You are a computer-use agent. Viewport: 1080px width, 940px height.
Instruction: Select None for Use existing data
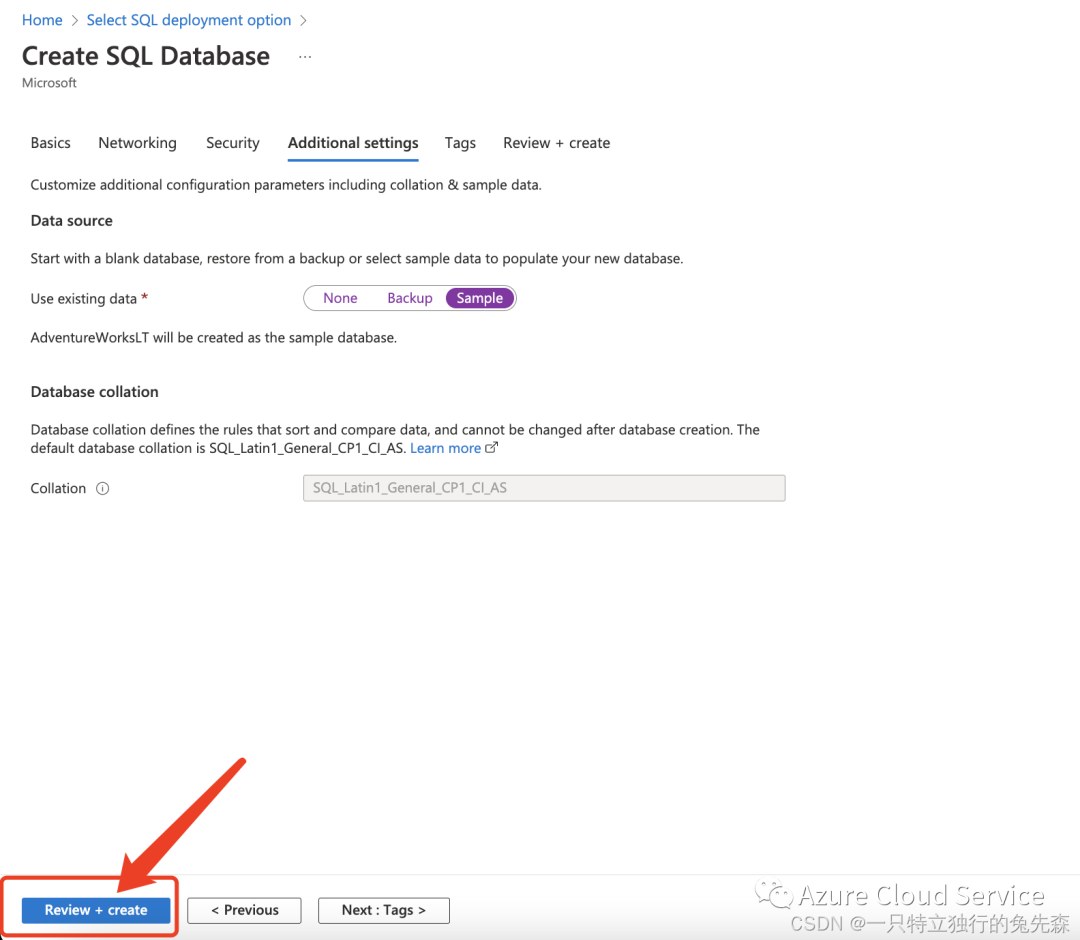(340, 298)
